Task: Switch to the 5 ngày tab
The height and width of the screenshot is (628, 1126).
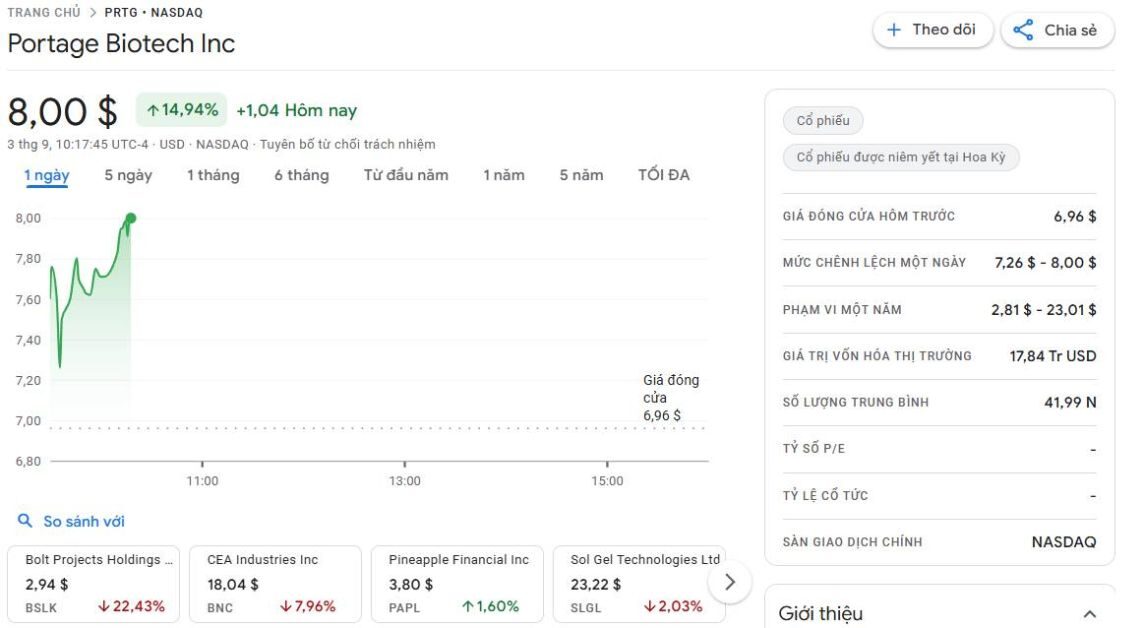Action: coord(128,175)
